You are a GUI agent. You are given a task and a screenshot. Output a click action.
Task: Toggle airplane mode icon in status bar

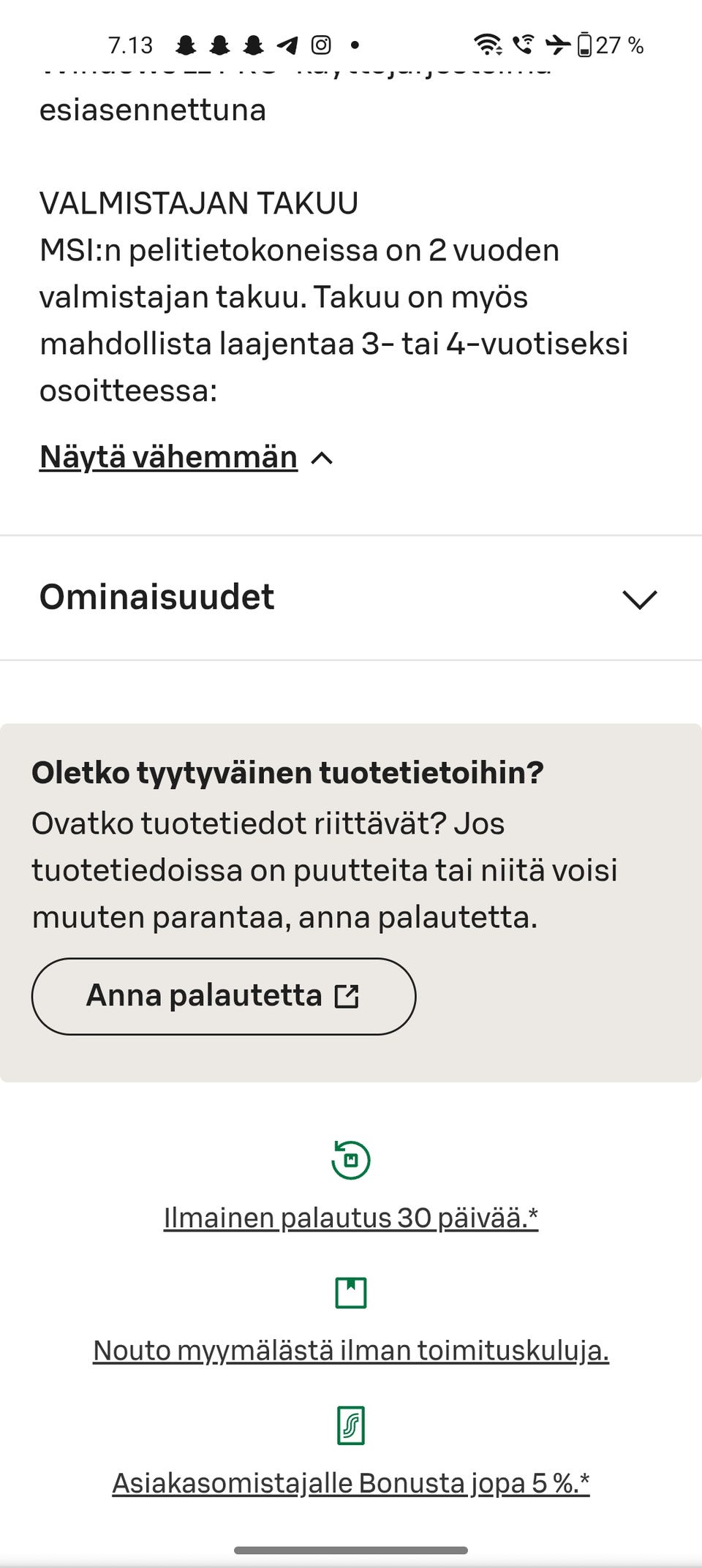click(x=557, y=45)
